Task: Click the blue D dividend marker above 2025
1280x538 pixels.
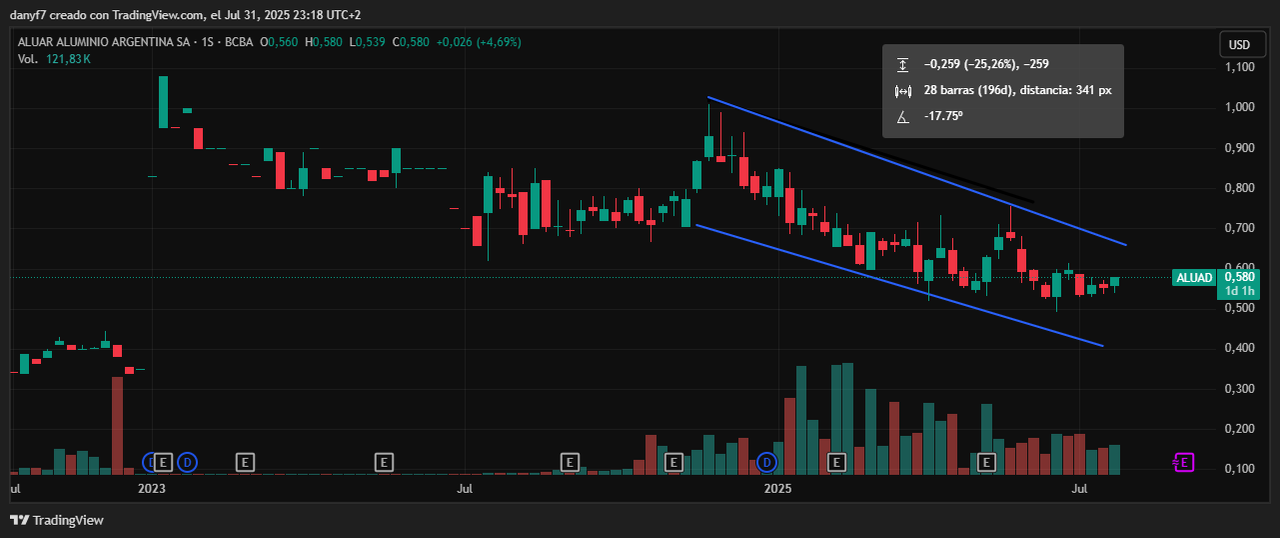Action: click(767, 462)
